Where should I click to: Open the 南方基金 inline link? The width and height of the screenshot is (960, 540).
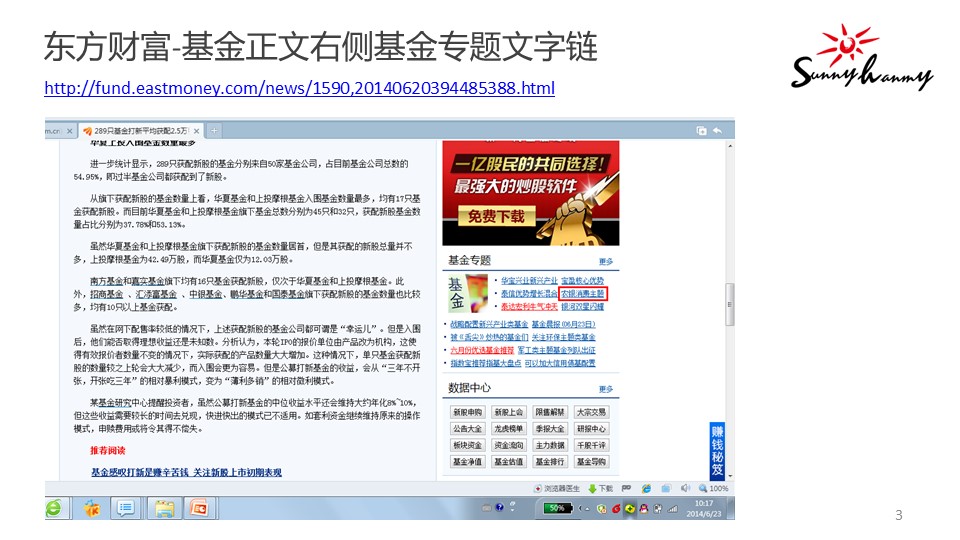point(107,281)
